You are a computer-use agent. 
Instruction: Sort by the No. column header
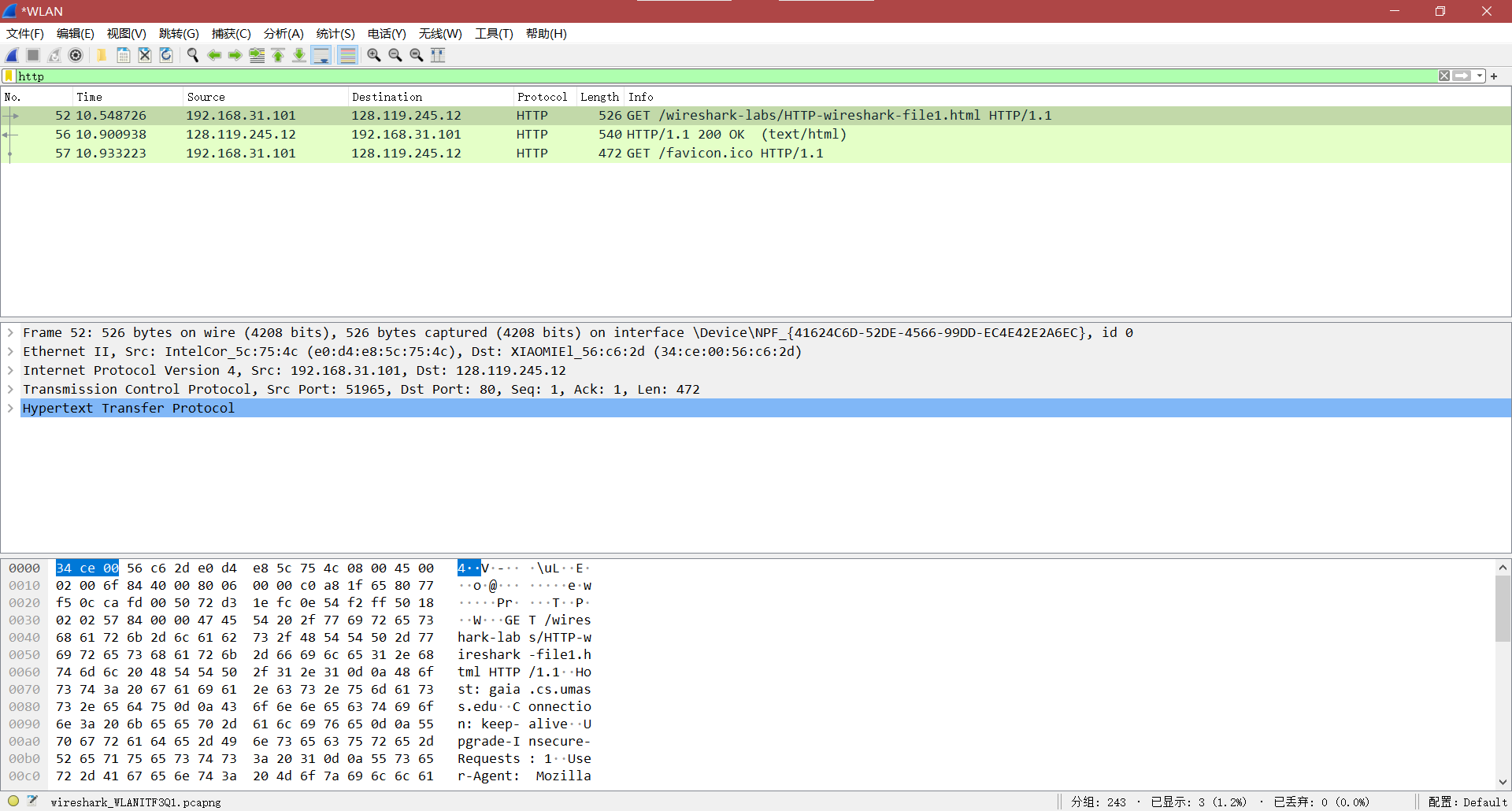(x=36, y=97)
